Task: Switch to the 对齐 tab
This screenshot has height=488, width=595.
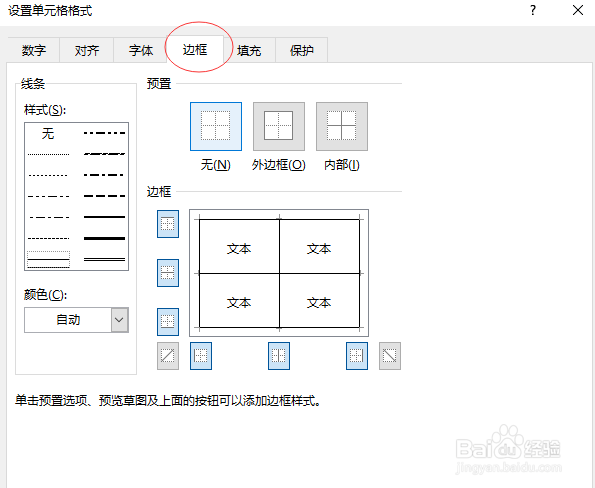Action: point(87,50)
